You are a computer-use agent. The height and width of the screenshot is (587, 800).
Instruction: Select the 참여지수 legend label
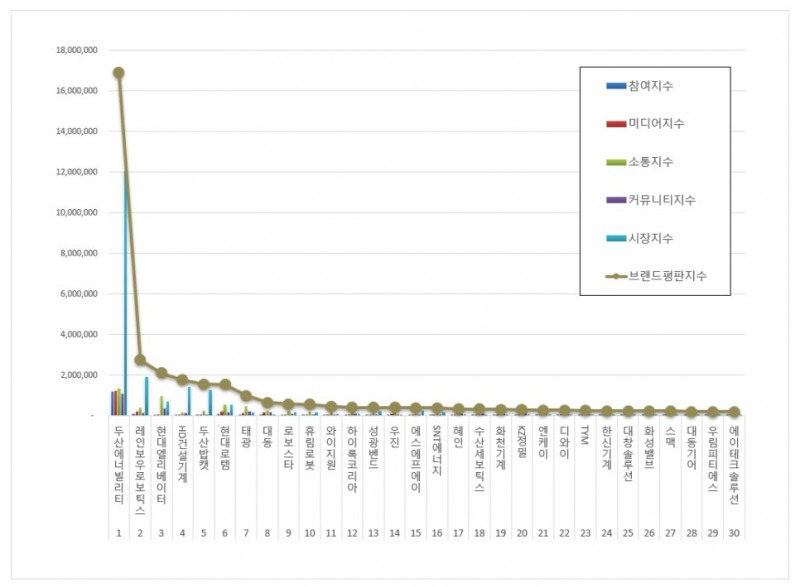tap(651, 86)
